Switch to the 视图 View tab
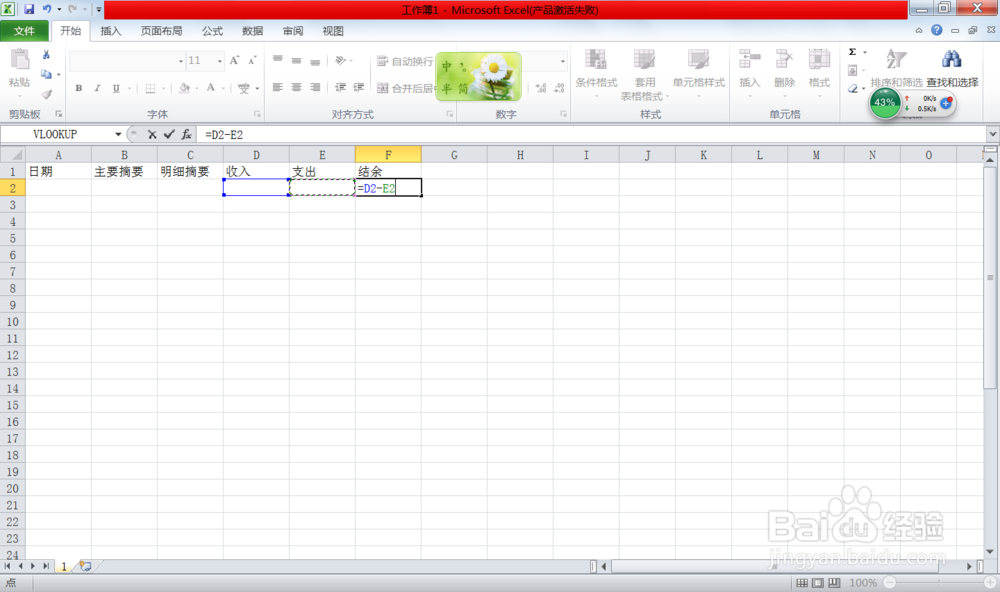Image resolution: width=1000 pixels, height=592 pixels. pos(333,31)
